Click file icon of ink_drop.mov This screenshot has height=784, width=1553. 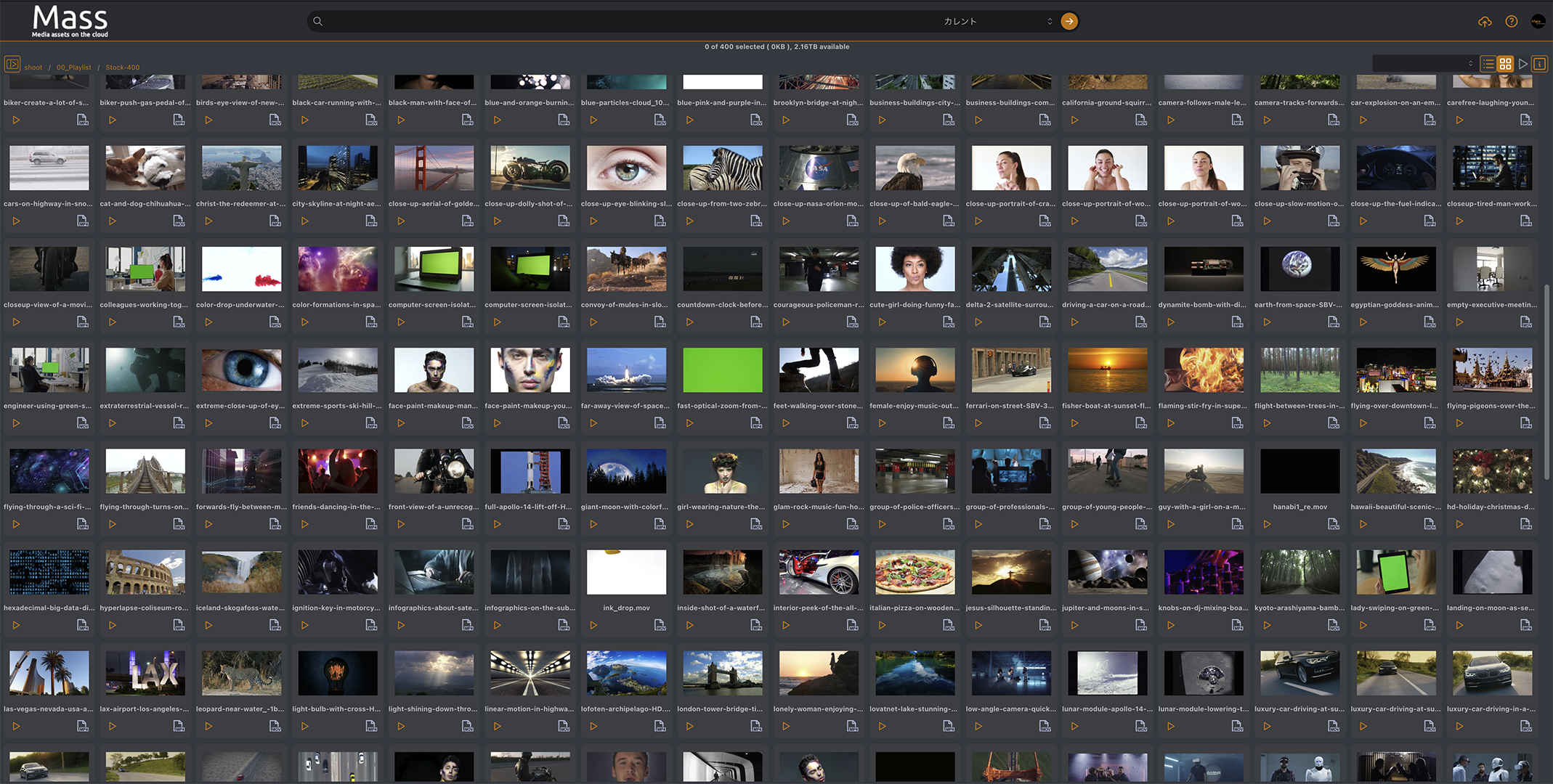pos(660,625)
